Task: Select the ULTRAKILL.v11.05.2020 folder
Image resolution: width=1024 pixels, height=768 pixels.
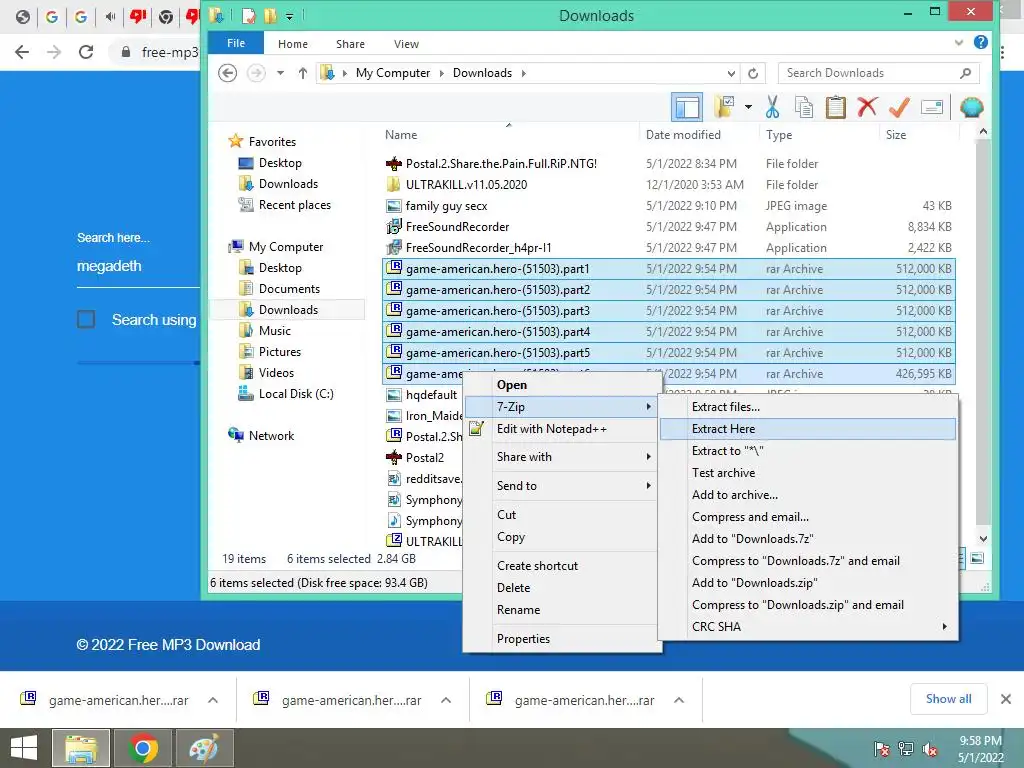Action: pyautogui.click(x=466, y=185)
